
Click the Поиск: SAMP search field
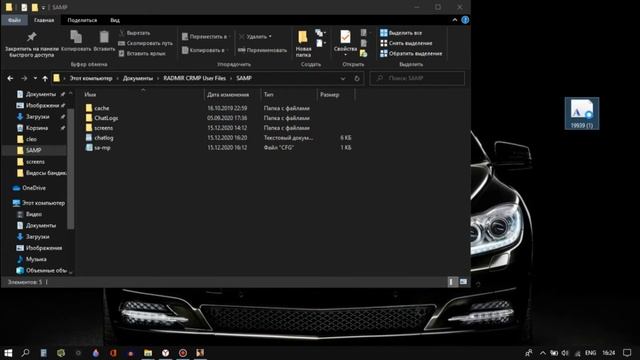tap(417, 78)
